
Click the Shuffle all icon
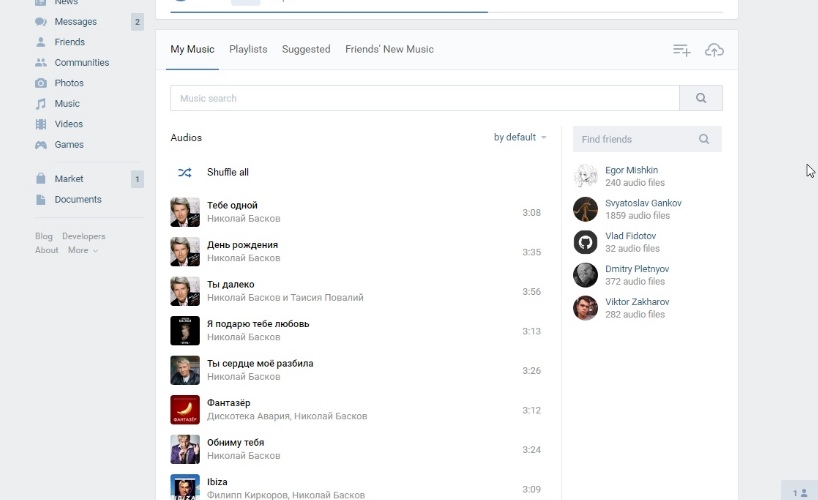point(185,172)
